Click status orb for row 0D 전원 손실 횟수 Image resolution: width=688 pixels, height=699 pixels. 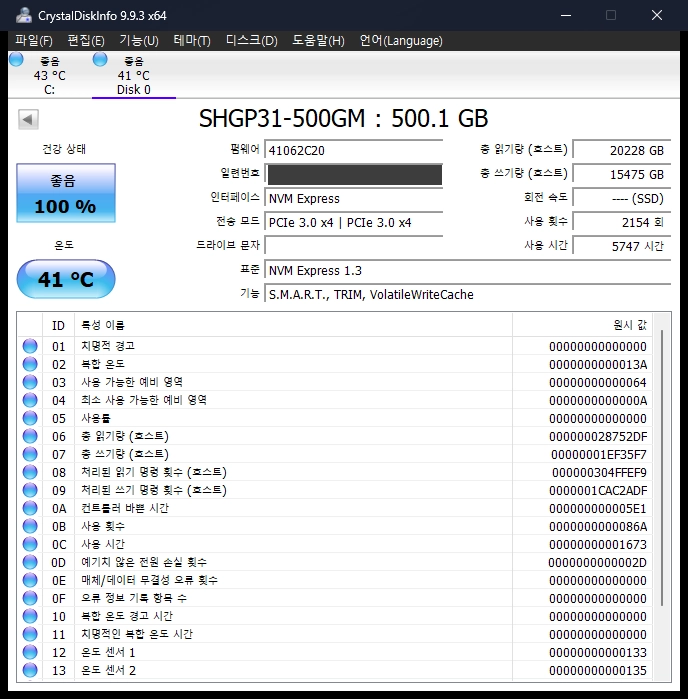(x=30, y=562)
